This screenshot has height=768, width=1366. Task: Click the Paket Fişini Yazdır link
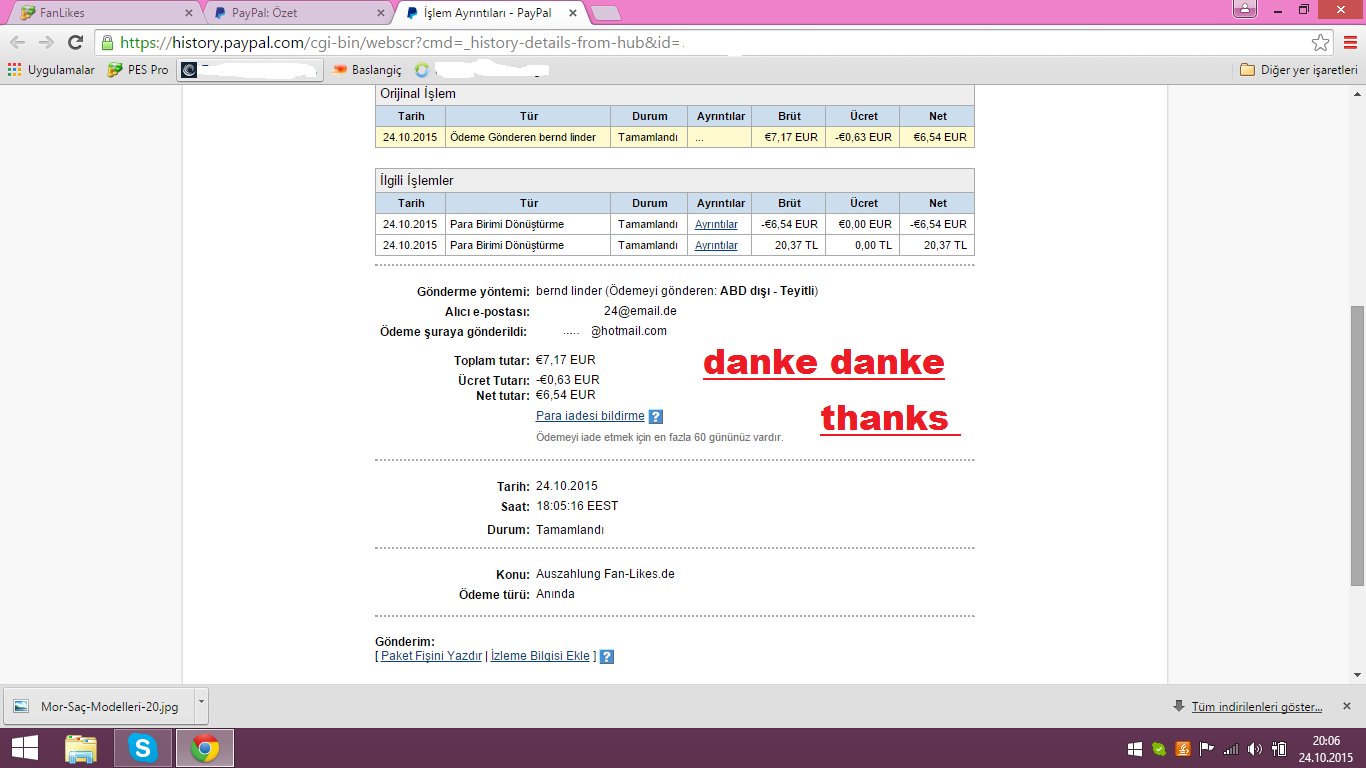[x=431, y=656]
